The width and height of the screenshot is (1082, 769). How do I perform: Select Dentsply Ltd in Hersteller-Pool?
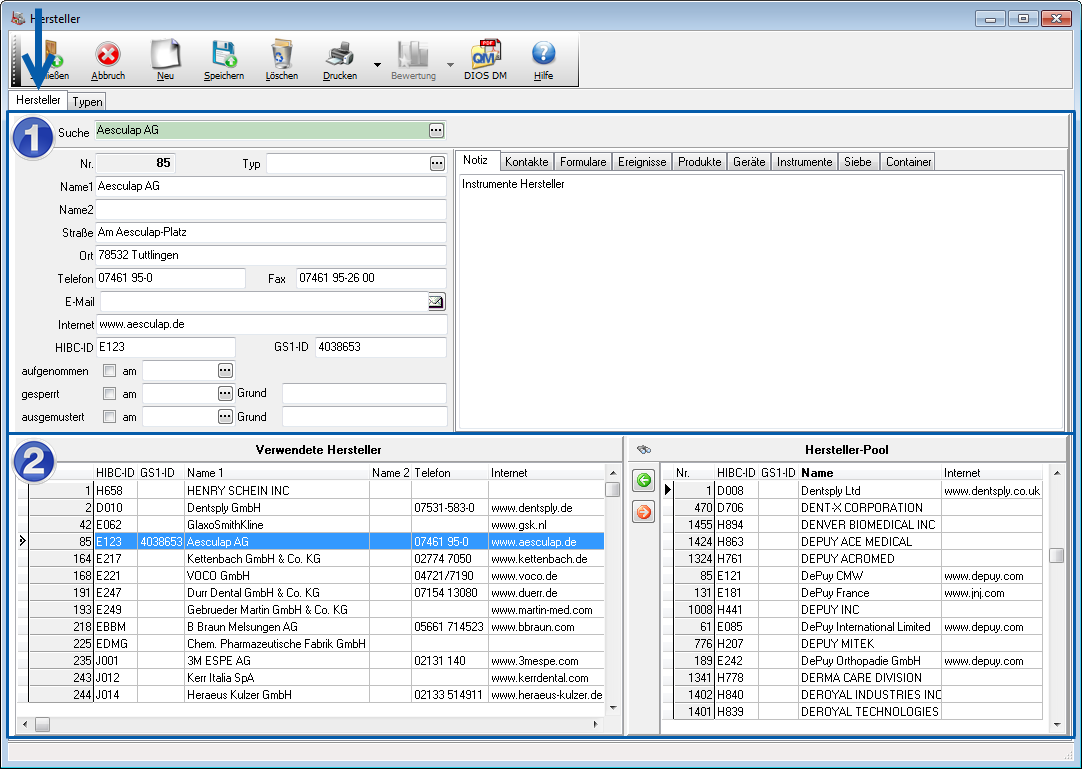coord(858,491)
